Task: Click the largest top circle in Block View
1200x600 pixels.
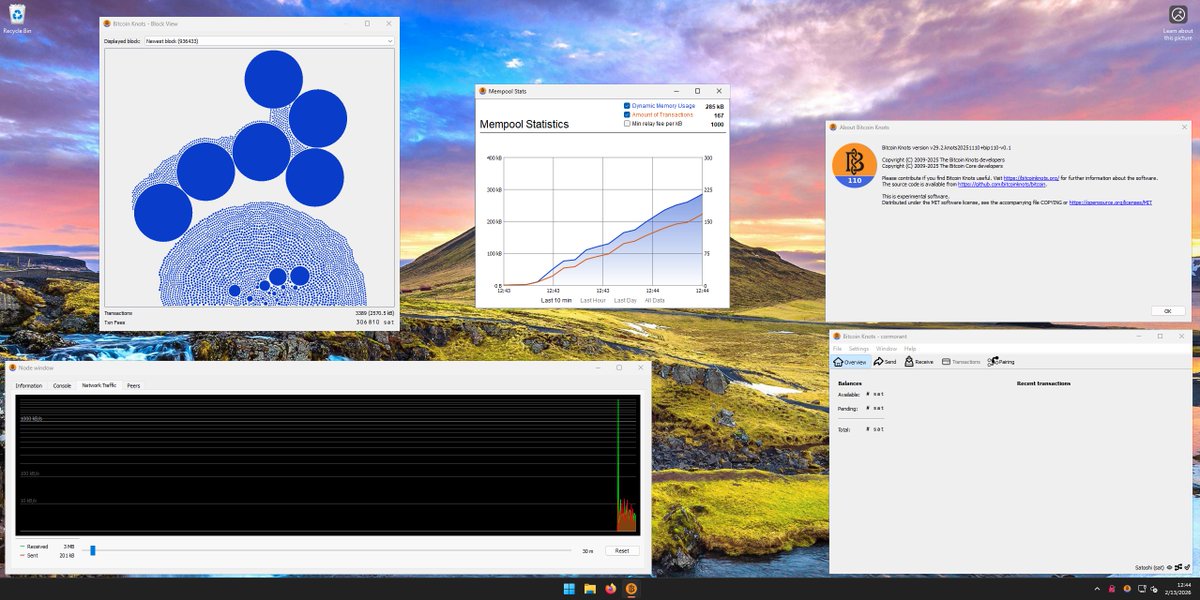Action: coord(274,78)
